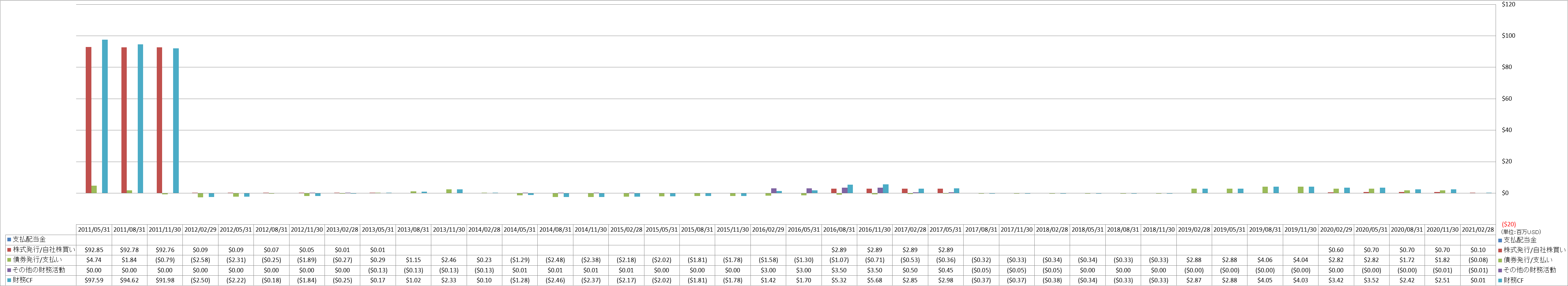Select the $5.32 財務CF value for 2016/08/31
Viewport: 1568px width, 286px height.
pyautogui.click(x=840, y=281)
